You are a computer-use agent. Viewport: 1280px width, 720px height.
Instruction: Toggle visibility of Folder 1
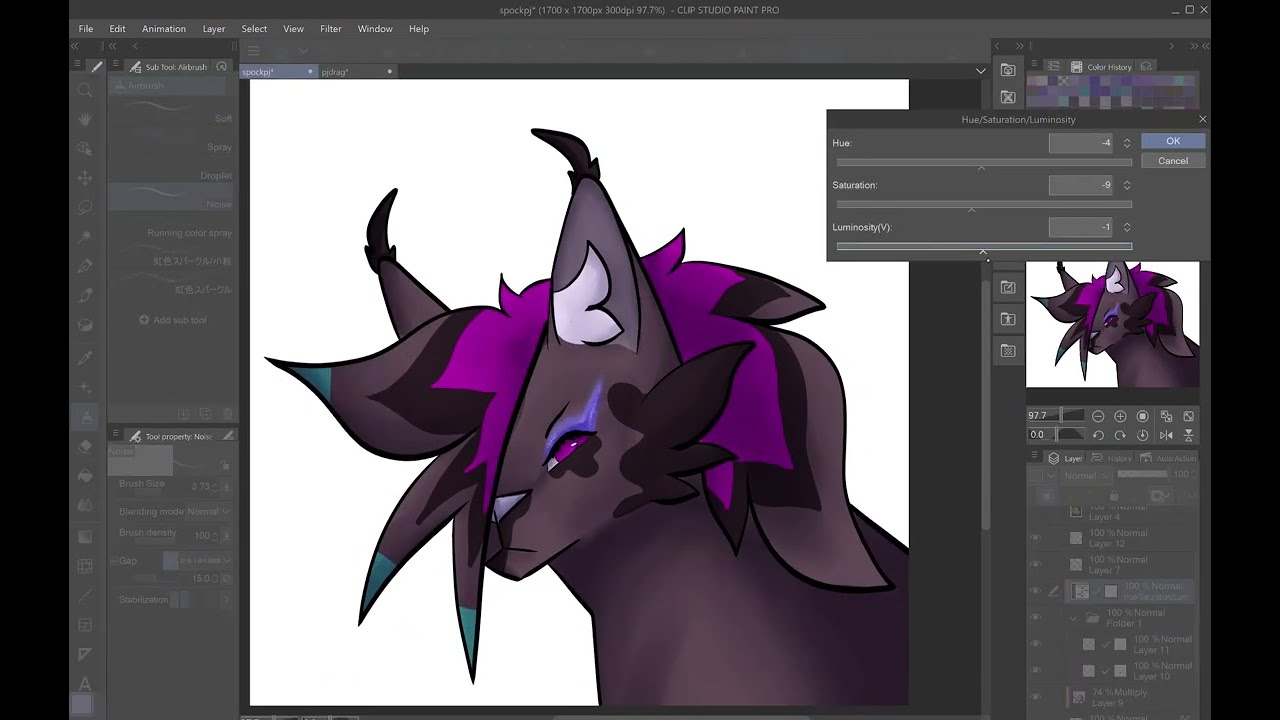click(x=1035, y=618)
